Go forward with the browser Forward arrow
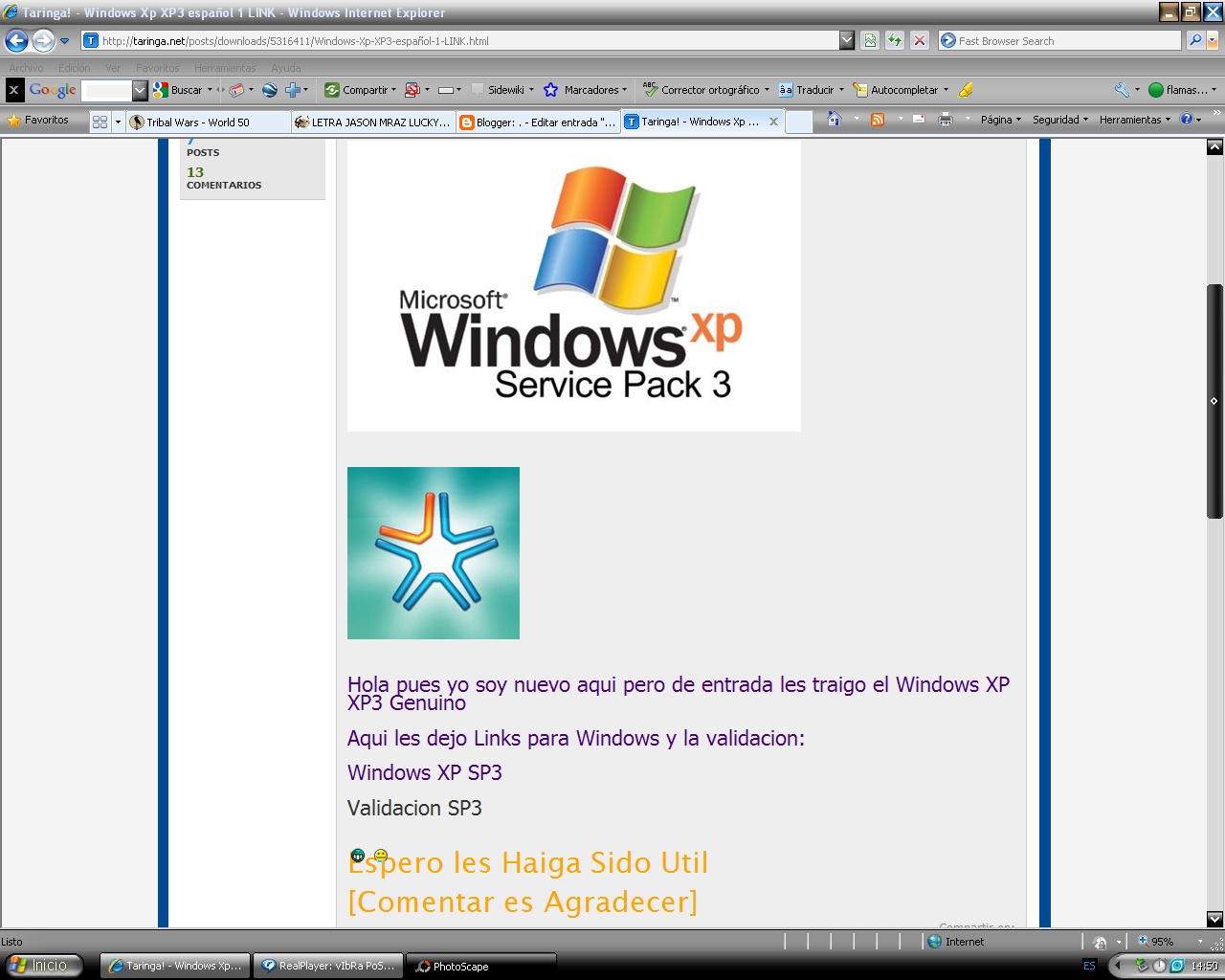The width and height of the screenshot is (1225, 980). tap(43, 40)
